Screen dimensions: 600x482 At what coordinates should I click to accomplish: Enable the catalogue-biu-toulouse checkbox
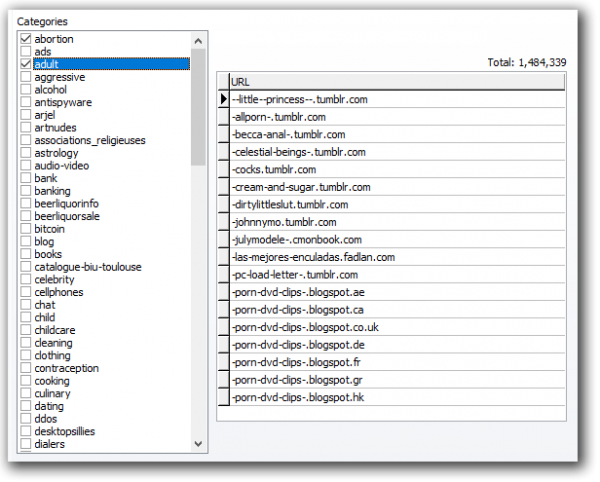point(26,267)
